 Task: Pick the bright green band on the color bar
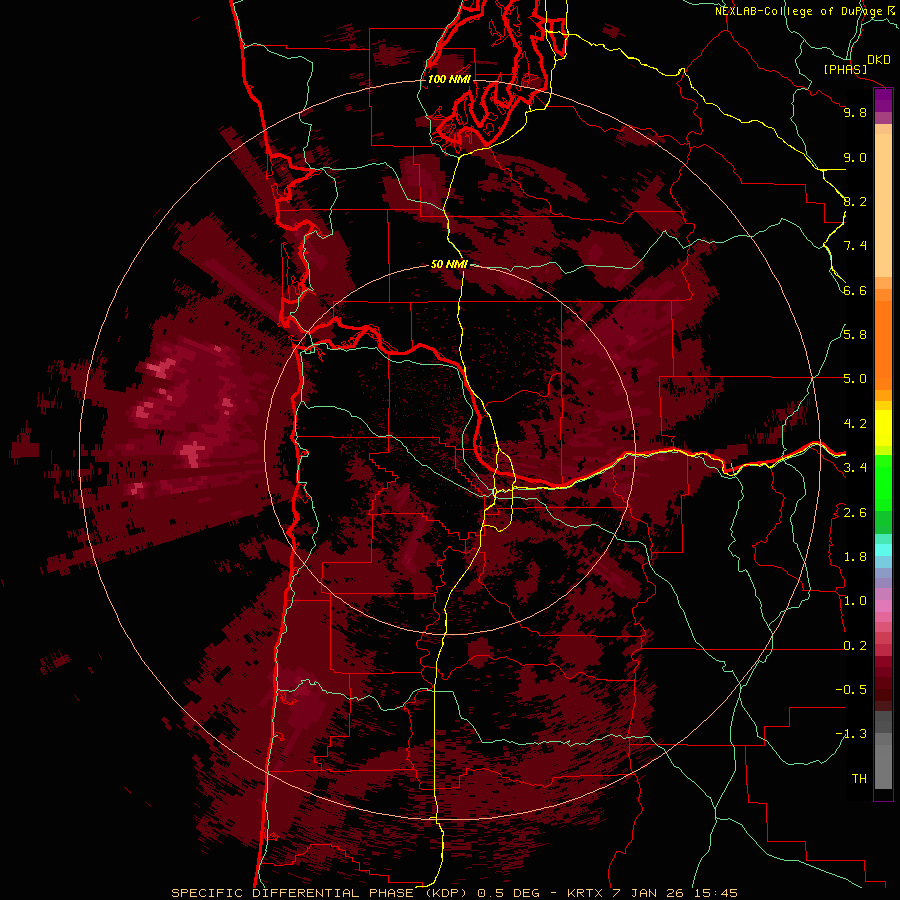[x=883, y=482]
